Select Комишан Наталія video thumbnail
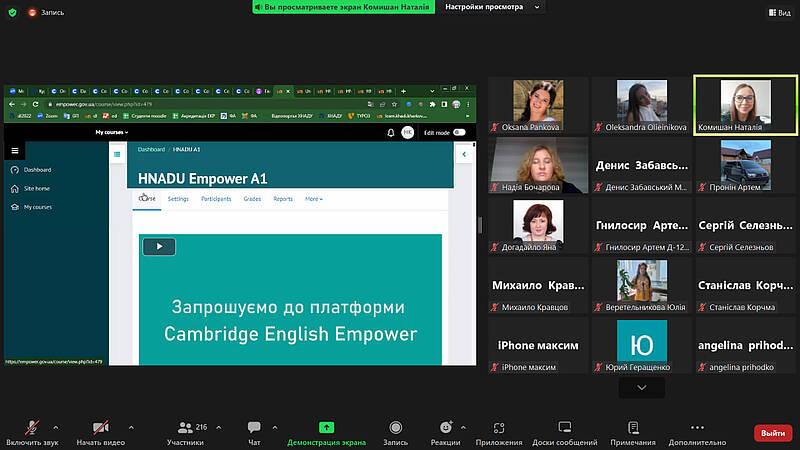The height and width of the screenshot is (450, 800). tap(745, 106)
